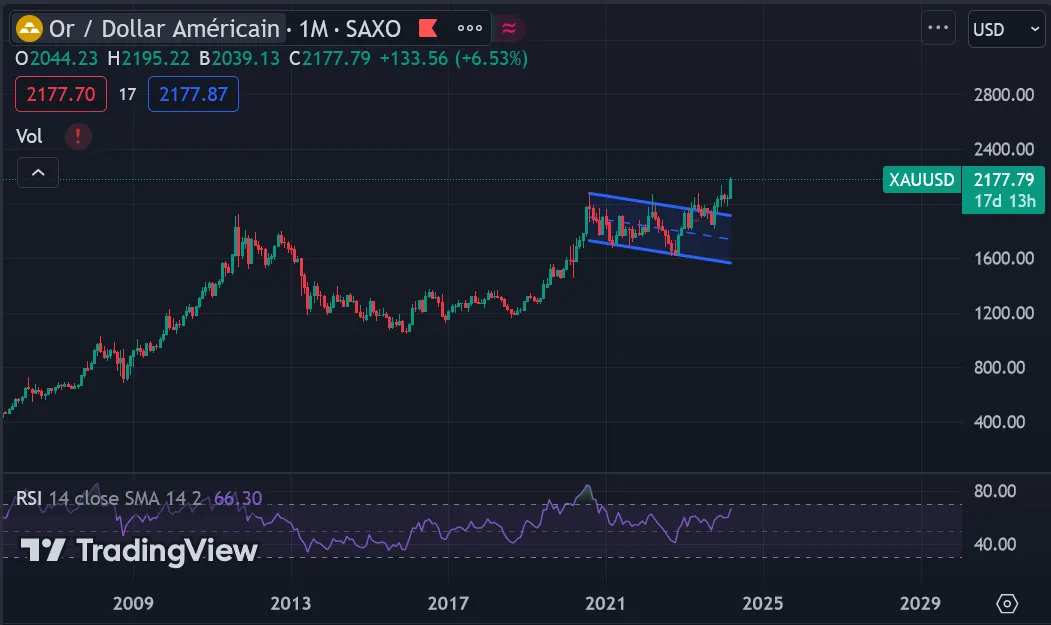This screenshot has width=1051, height=625.
Task: Click the XAUUSD price label tag
Action: click(x=922, y=180)
